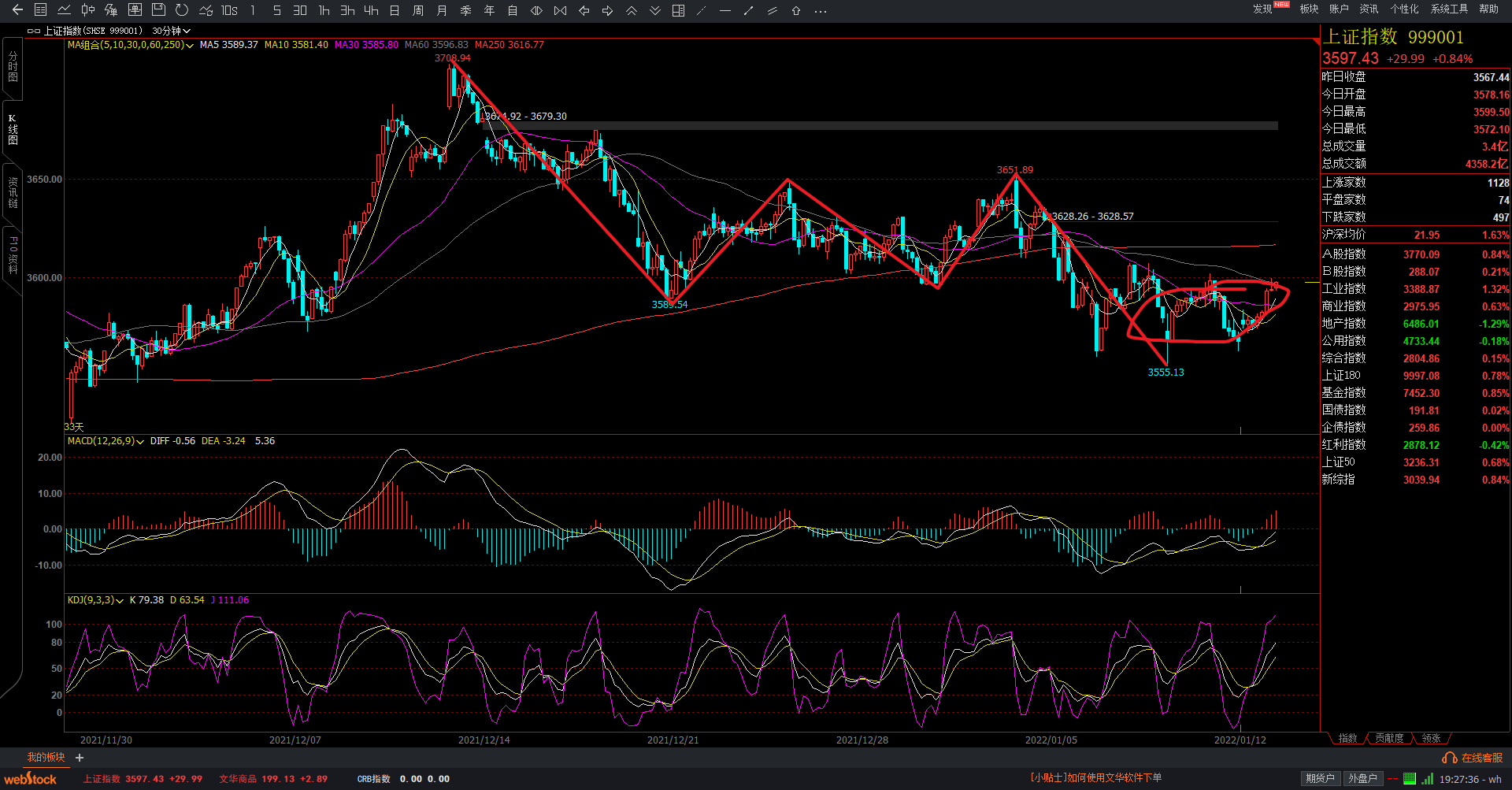
Task: Click the split panel layout icon
Action: pos(678,11)
